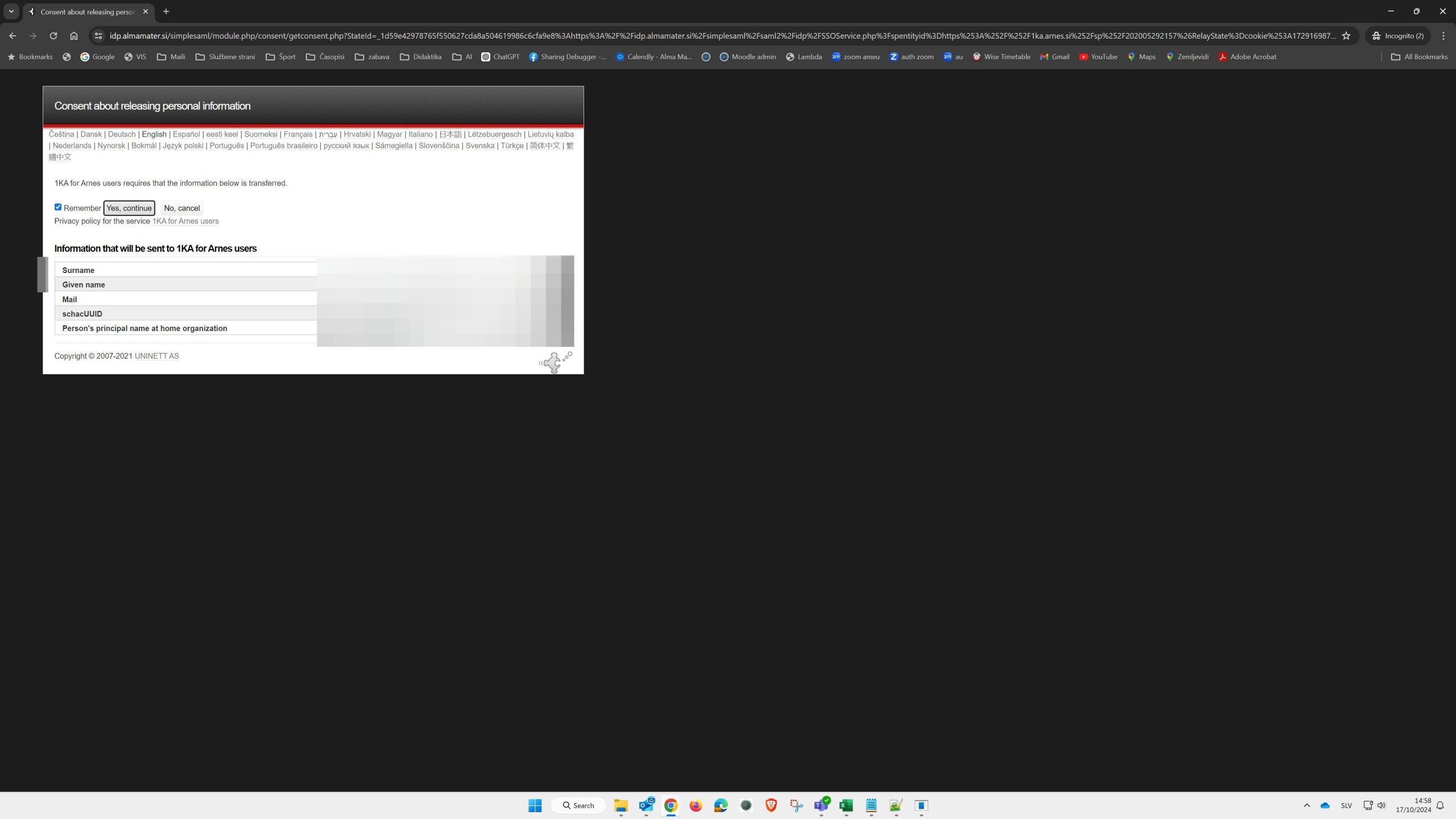Open a new browser tab
Viewport: 1456px width, 819px height.
[166, 11]
